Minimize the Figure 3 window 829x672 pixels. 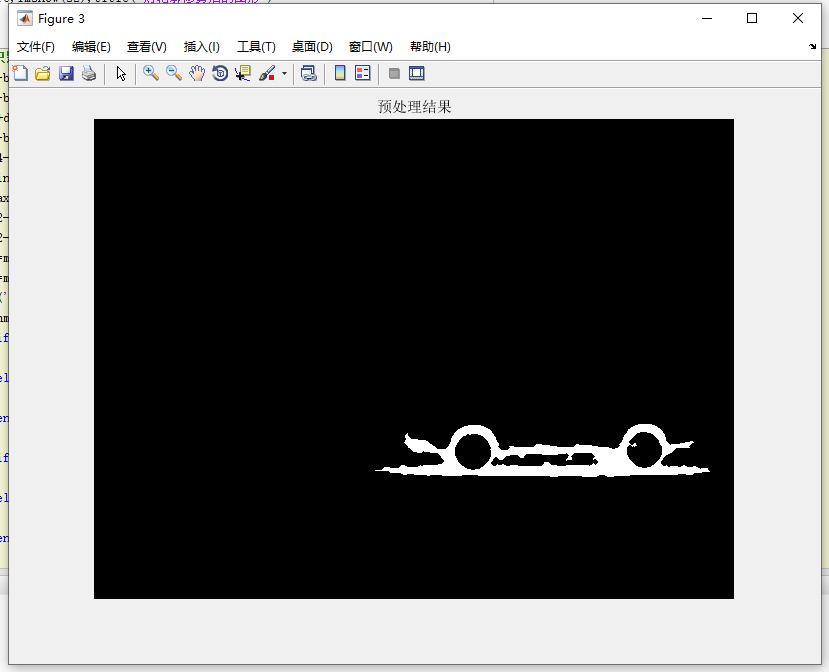tap(707, 19)
